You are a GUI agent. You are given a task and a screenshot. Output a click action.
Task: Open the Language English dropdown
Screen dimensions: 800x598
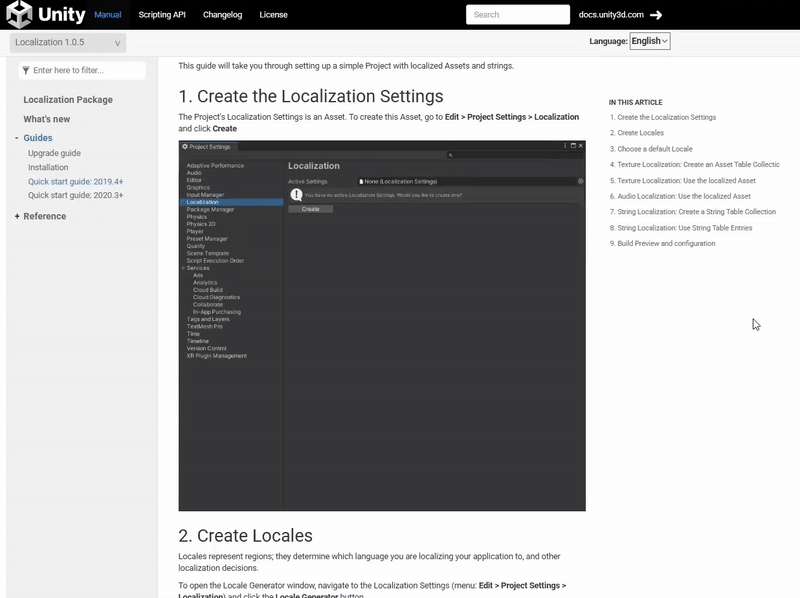[x=650, y=41]
